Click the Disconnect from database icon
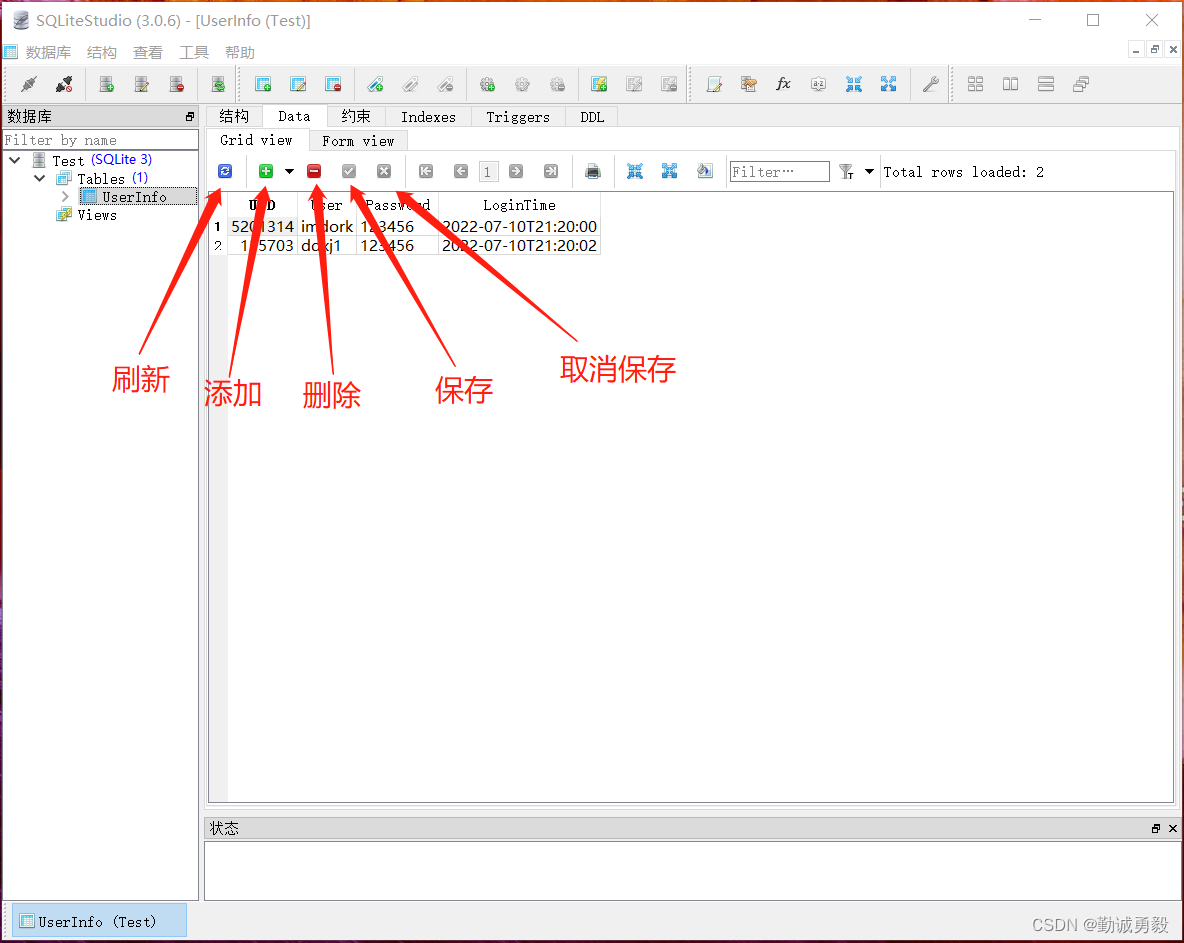Viewport: 1184px width, 943px height. [x=64, y=84]
